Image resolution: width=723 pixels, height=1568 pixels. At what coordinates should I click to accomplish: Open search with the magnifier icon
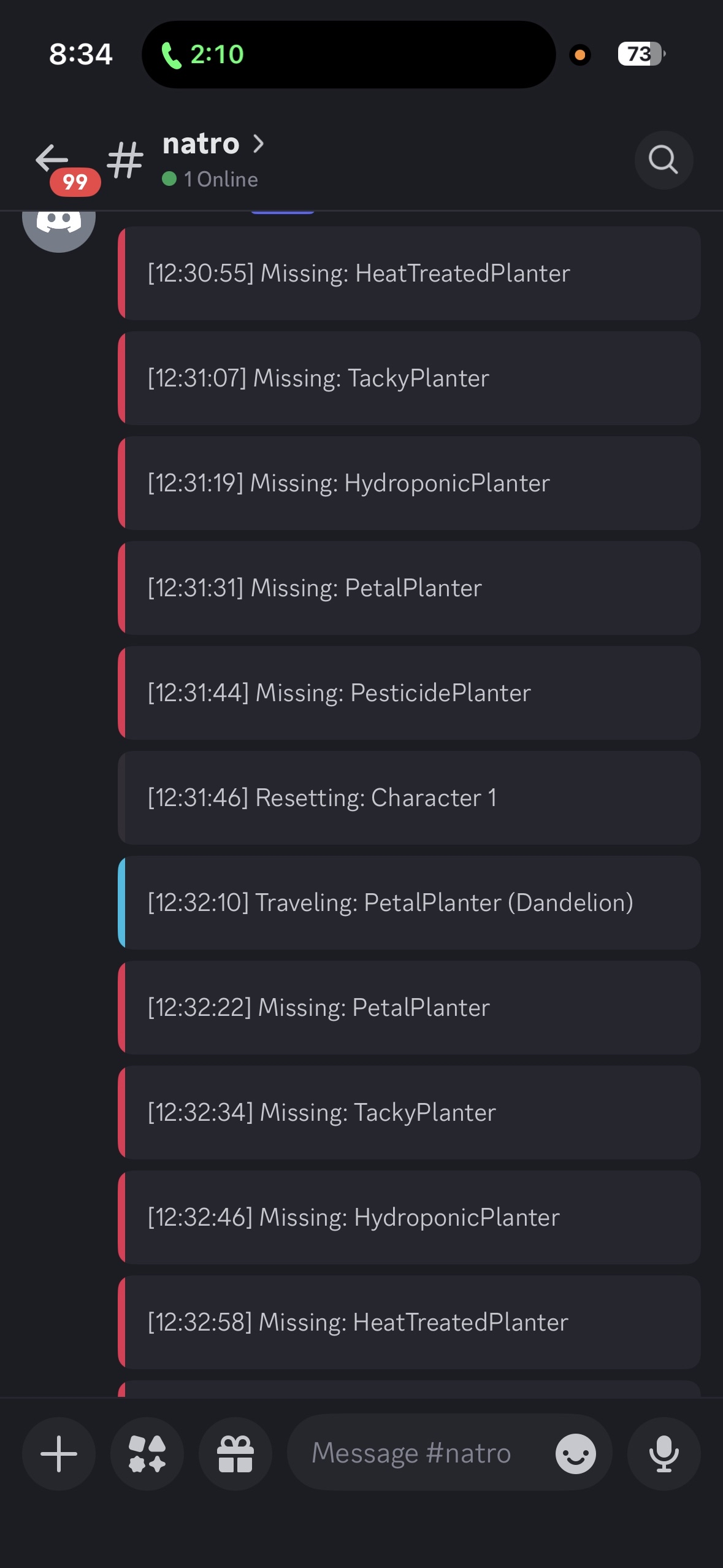pyautogui.click(x=664, y=160)
